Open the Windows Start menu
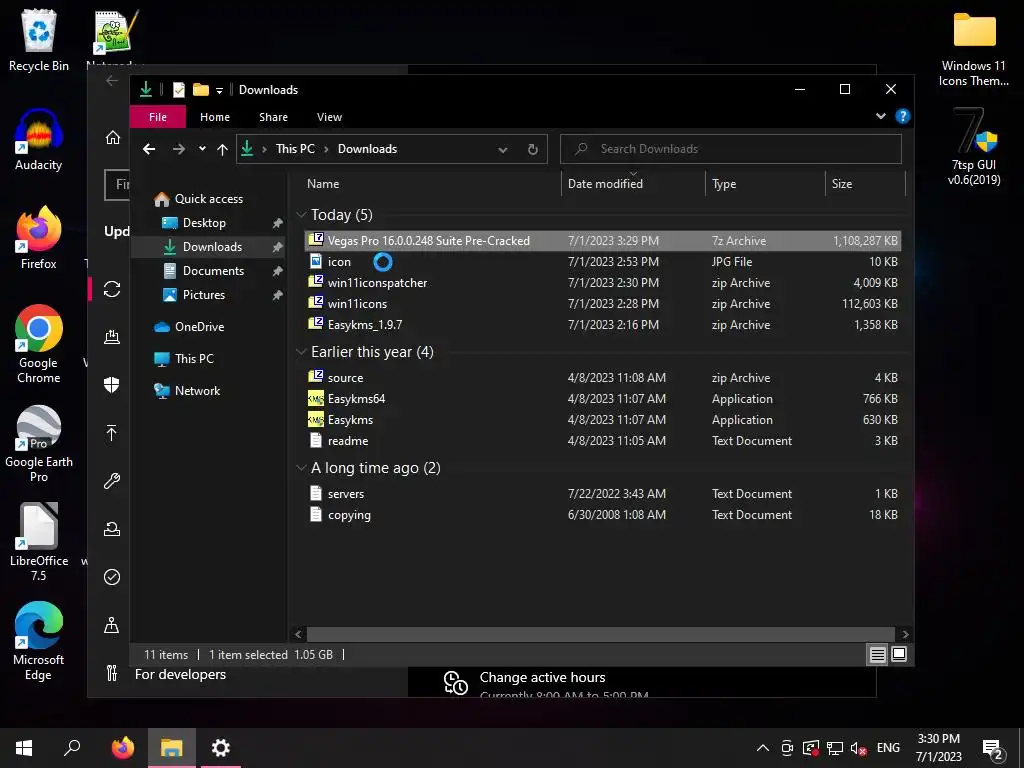The image size is (1024, 768). pyautogui.click(x=24, y=748)
